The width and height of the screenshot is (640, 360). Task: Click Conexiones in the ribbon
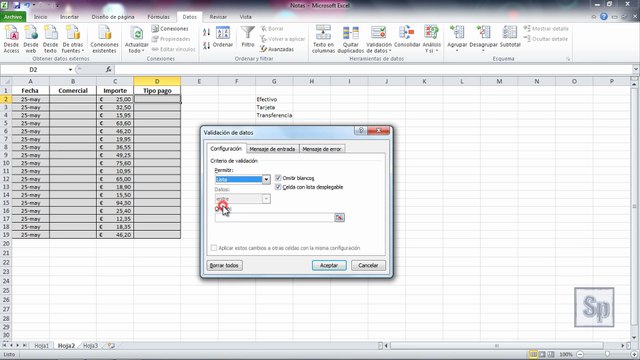pos(170,29)
